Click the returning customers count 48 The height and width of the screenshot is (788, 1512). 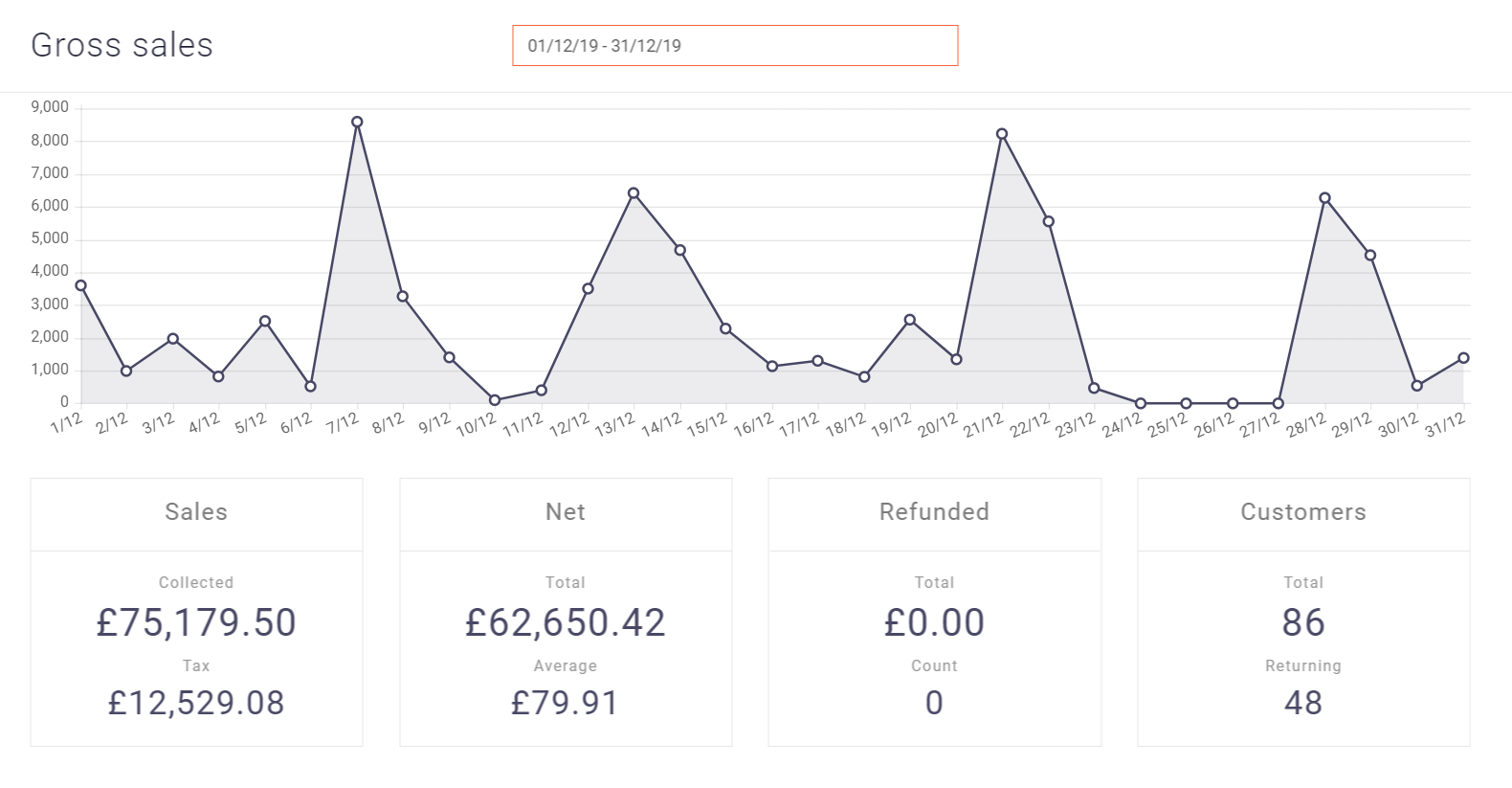[1303, 703]
